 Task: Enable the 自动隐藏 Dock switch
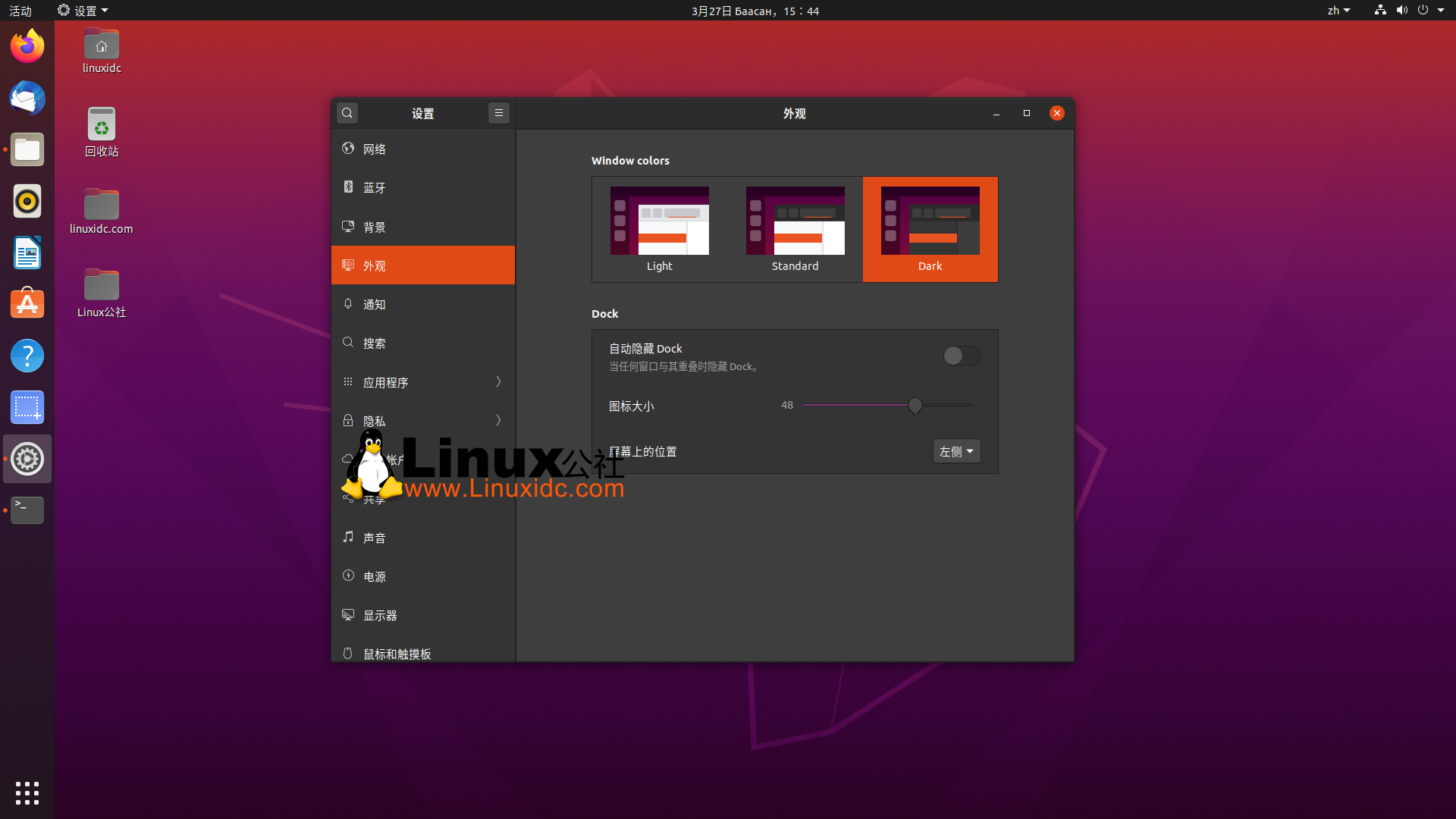click(x=961, y=356)
